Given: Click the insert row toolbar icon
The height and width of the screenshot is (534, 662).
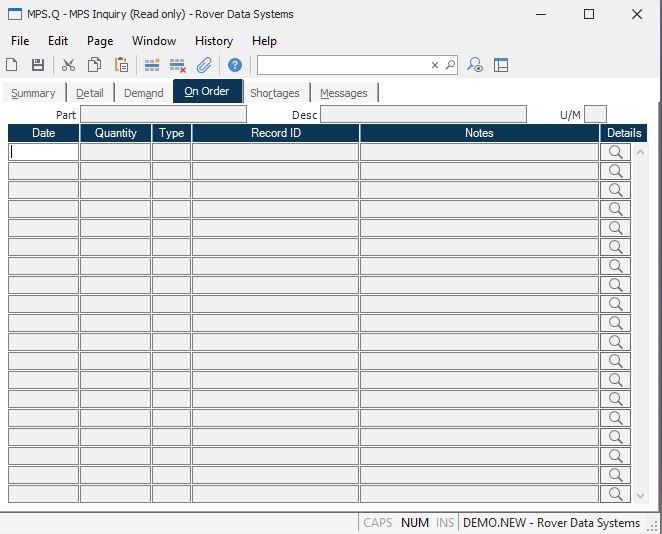Looking at the screenshot, I should click(152, 65).
